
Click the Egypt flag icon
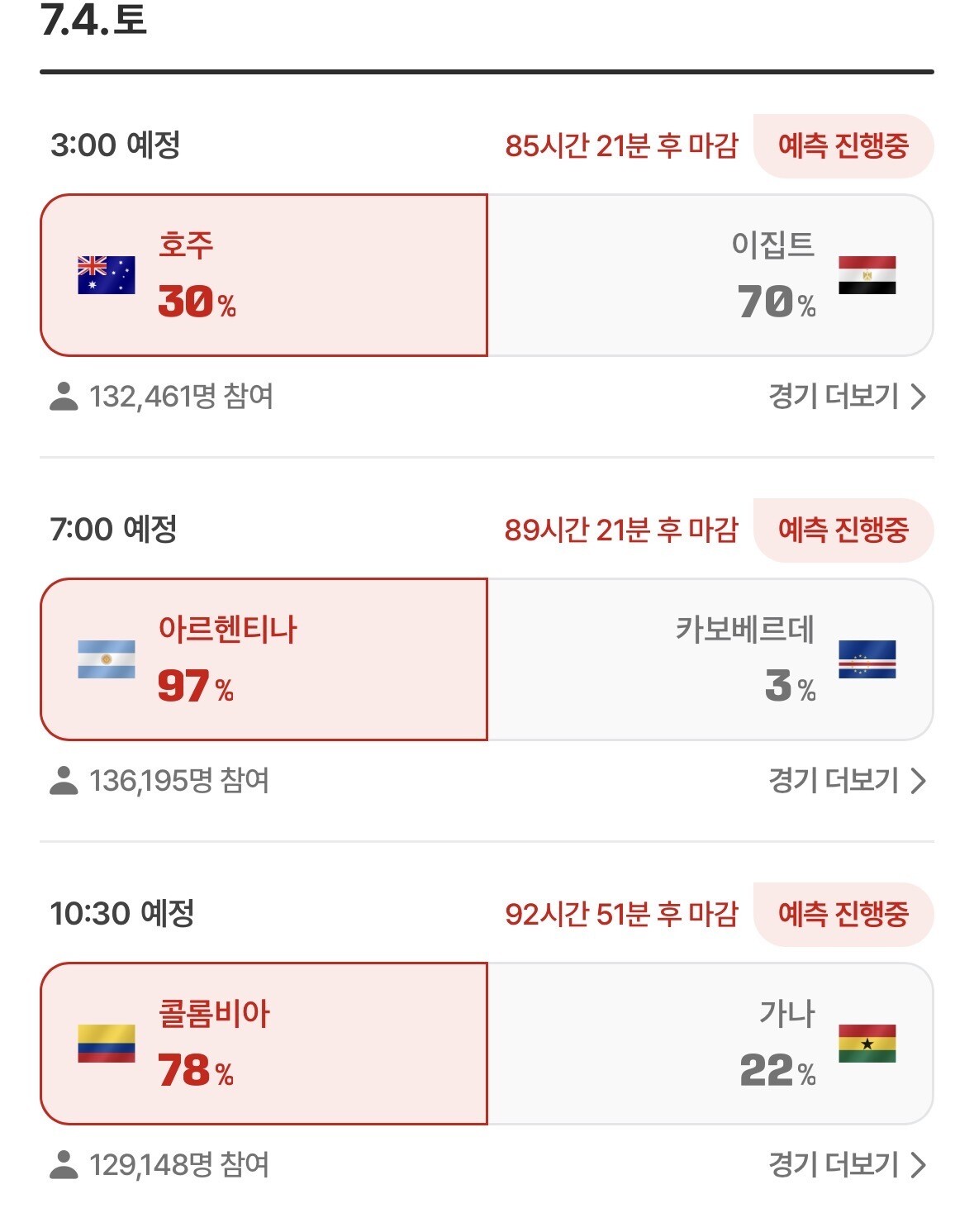(867, 275)
